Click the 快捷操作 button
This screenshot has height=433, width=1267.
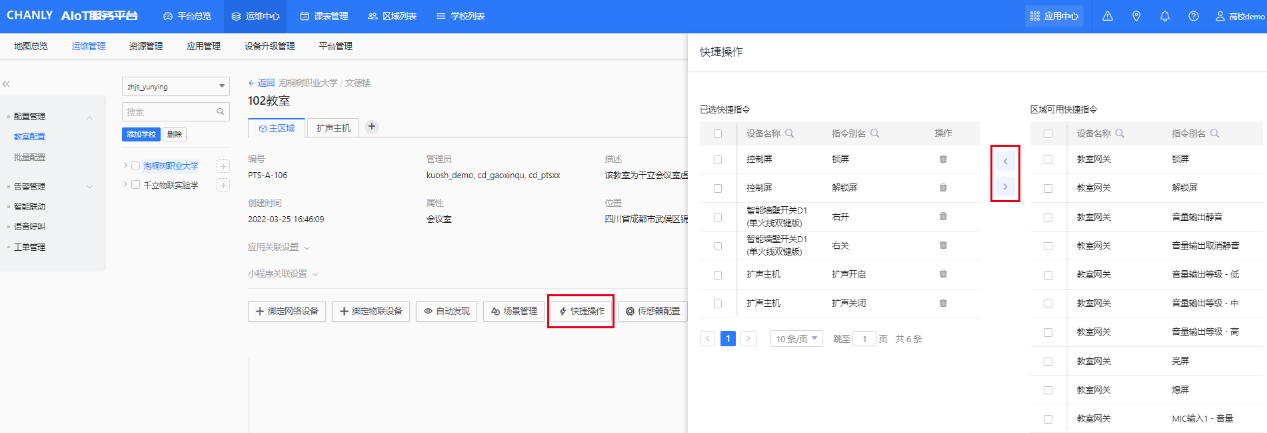tap(581, 311)
